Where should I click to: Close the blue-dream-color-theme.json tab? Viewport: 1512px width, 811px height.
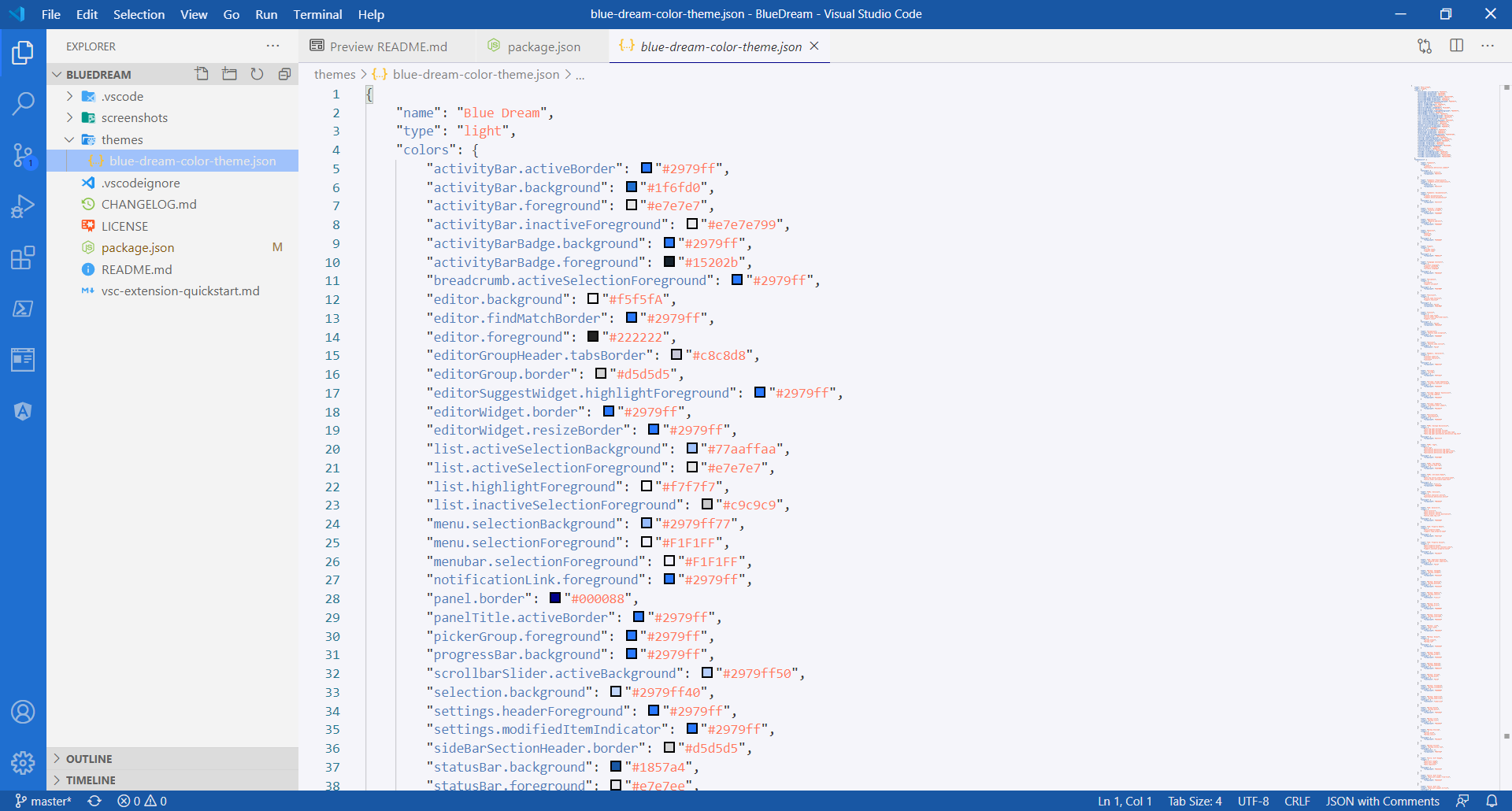pos(815,46)
